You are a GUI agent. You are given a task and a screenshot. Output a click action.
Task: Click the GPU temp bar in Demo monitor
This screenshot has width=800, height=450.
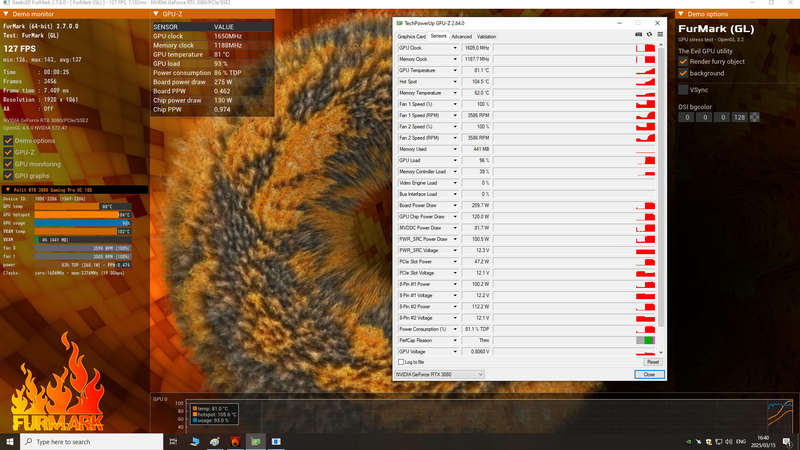(x=83, y=207)
